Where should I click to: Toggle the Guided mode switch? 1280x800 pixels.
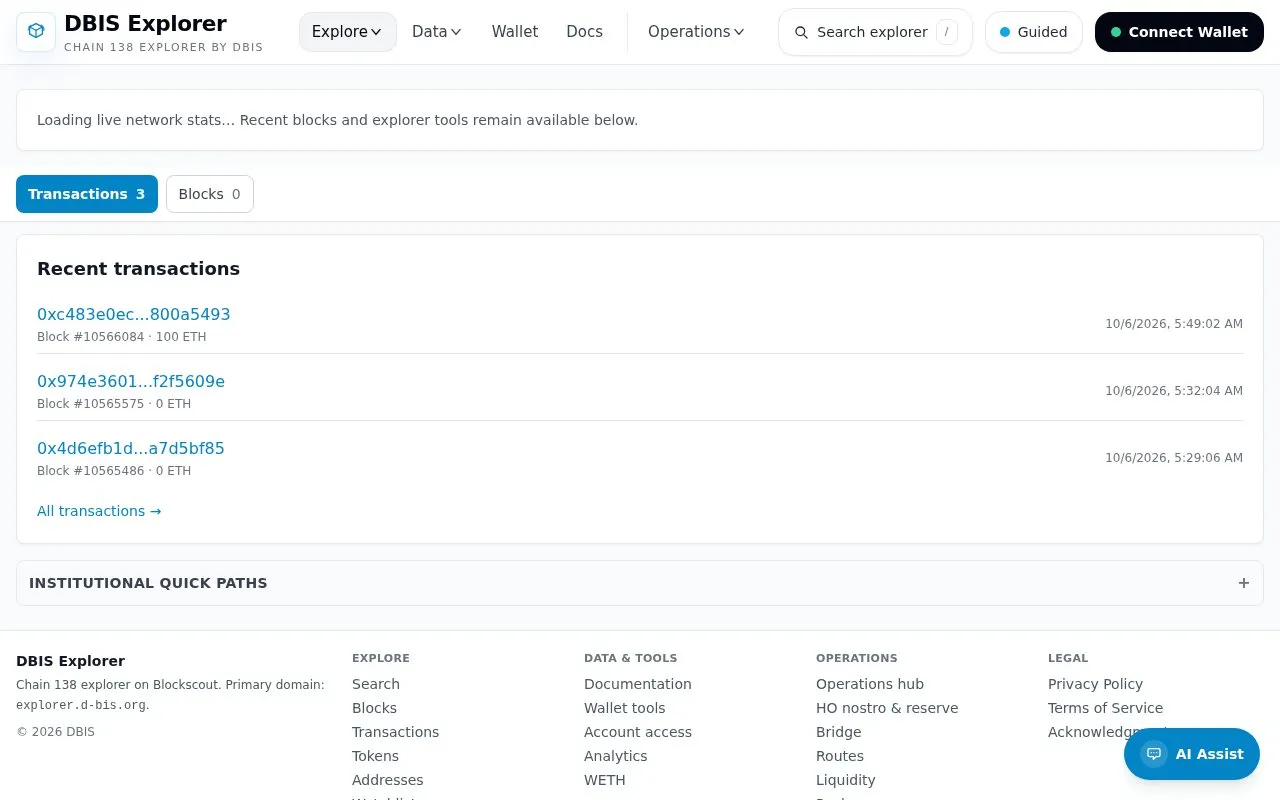click(1034, 32)
